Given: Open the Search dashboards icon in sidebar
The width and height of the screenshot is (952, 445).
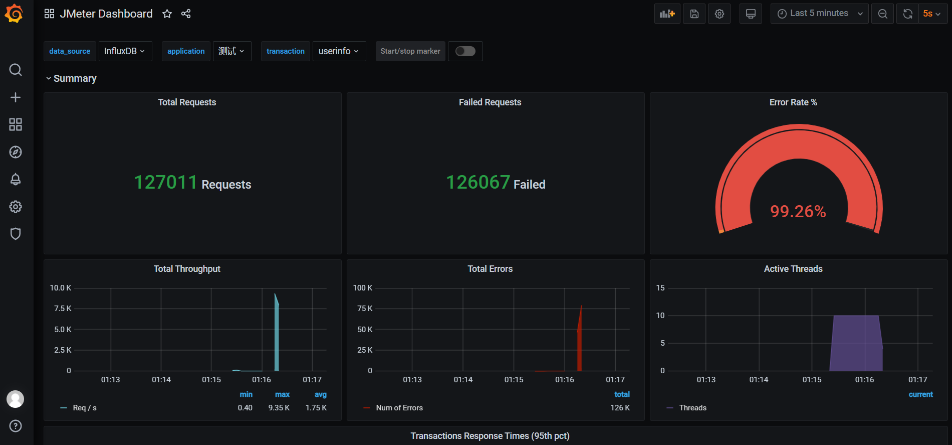Looking at the screenshot, I should pyautogui.click(x=16, y=70).
